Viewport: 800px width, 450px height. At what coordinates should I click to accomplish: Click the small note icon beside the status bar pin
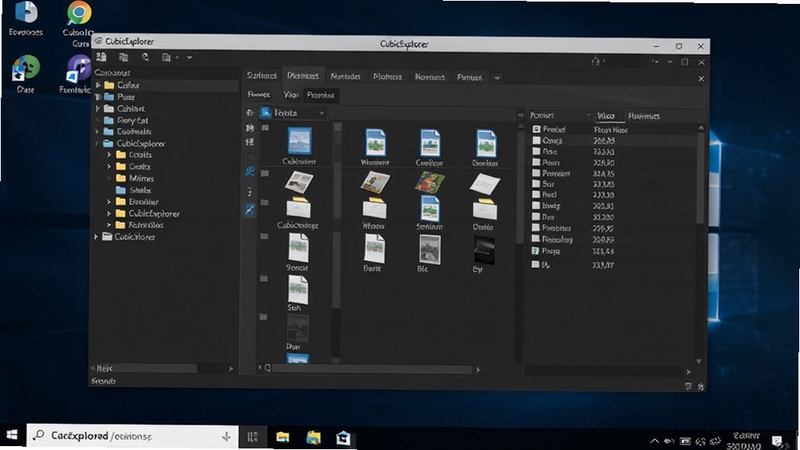(688, 387)
